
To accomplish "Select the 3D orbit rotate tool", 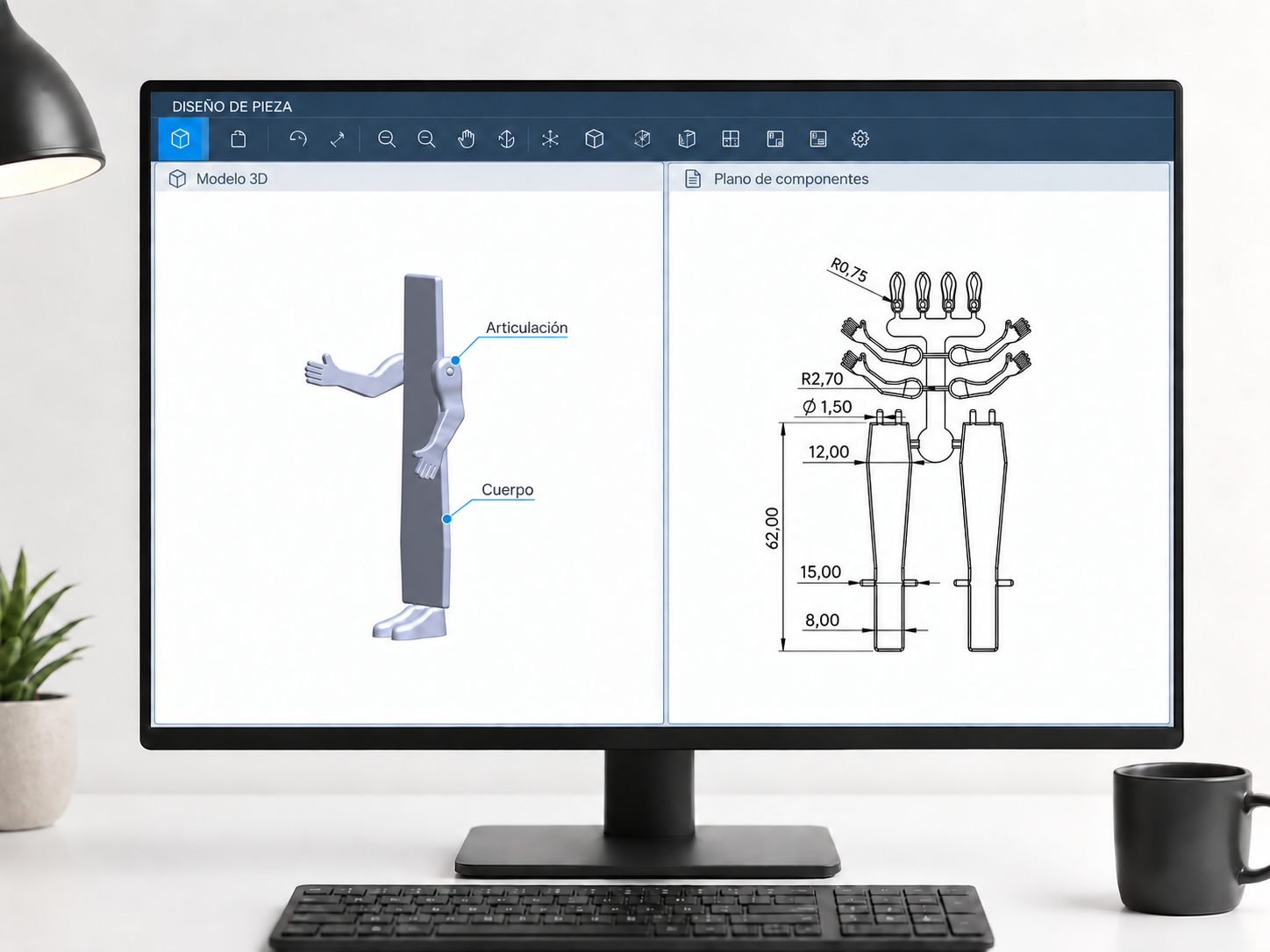I will tap(506, 139).
